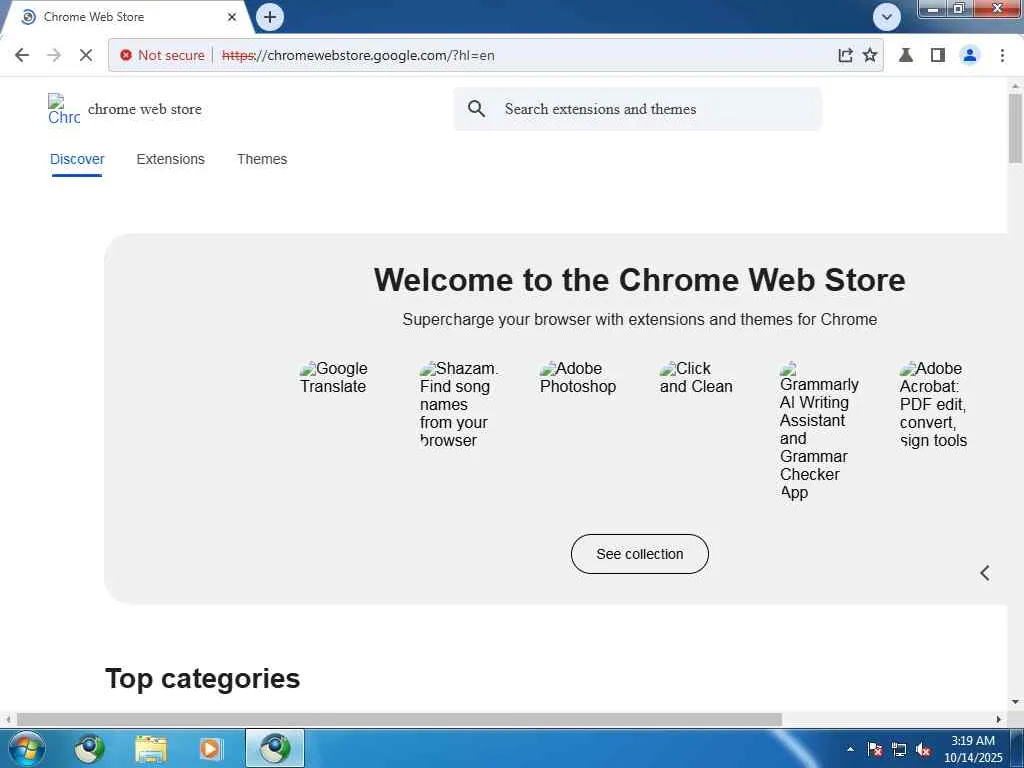Toggle the side panel icon
This screenshot has height=768, width=1024.
938,55
